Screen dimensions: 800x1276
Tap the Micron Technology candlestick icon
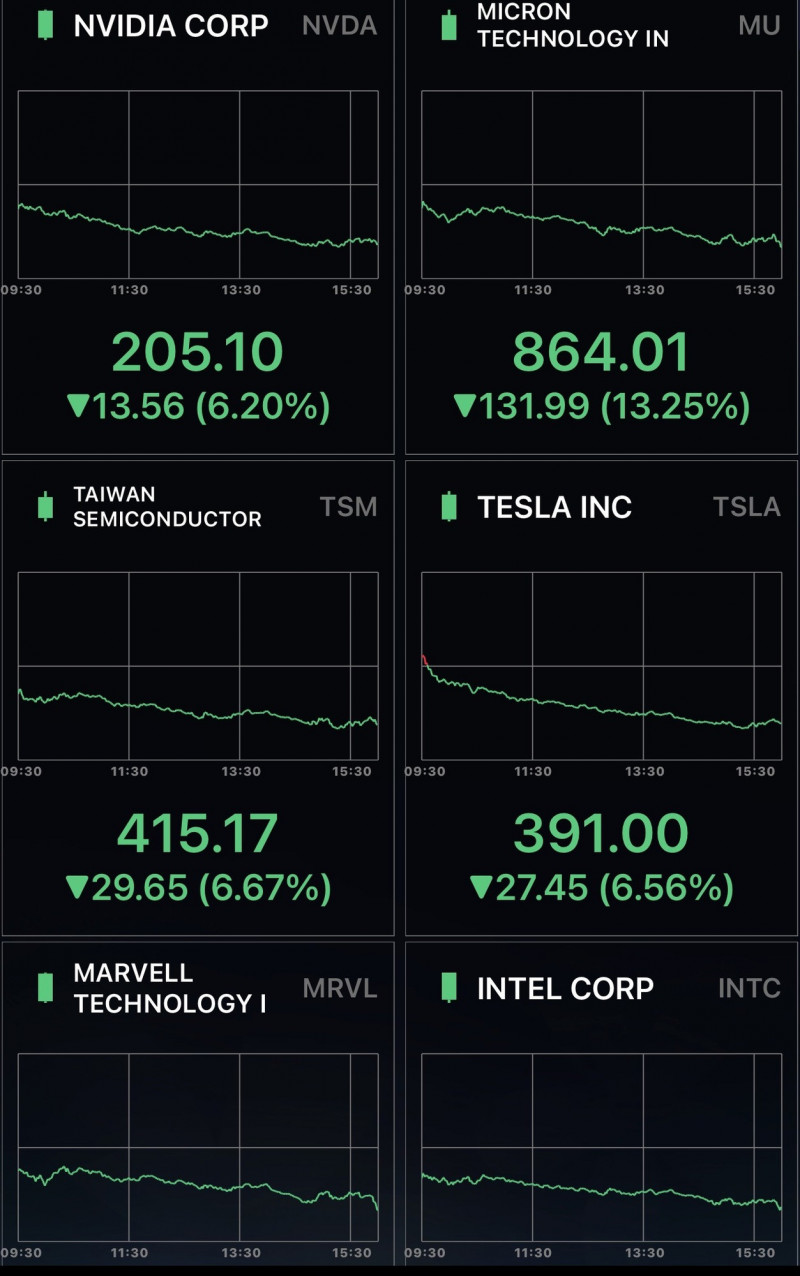tap(449, 25)
